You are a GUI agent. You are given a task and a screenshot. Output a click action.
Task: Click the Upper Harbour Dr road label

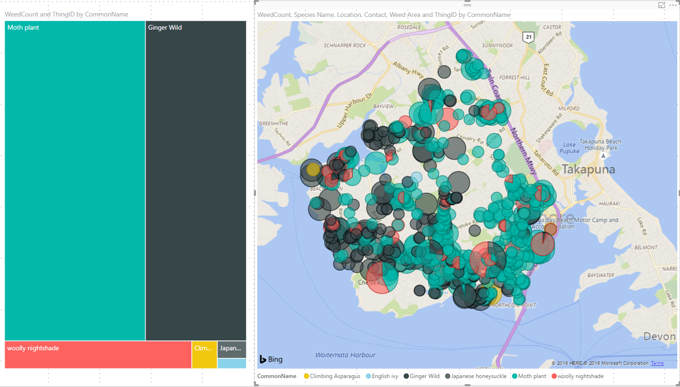(x=355, y=111)
